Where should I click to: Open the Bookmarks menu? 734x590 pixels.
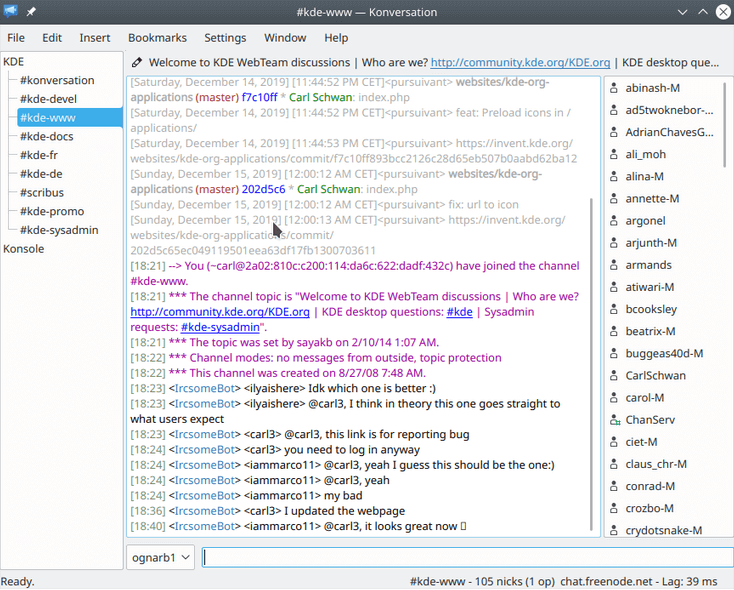(x=157, y=38)
